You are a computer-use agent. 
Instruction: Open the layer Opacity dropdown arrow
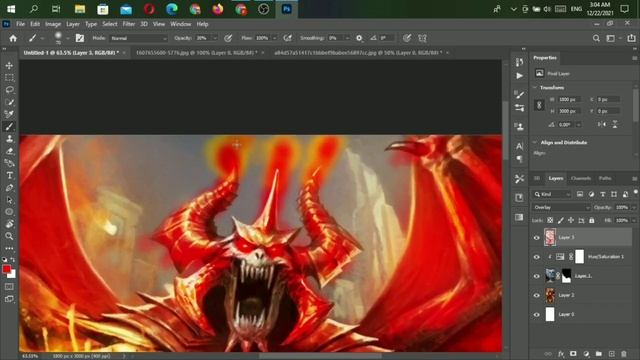(633, 208)
